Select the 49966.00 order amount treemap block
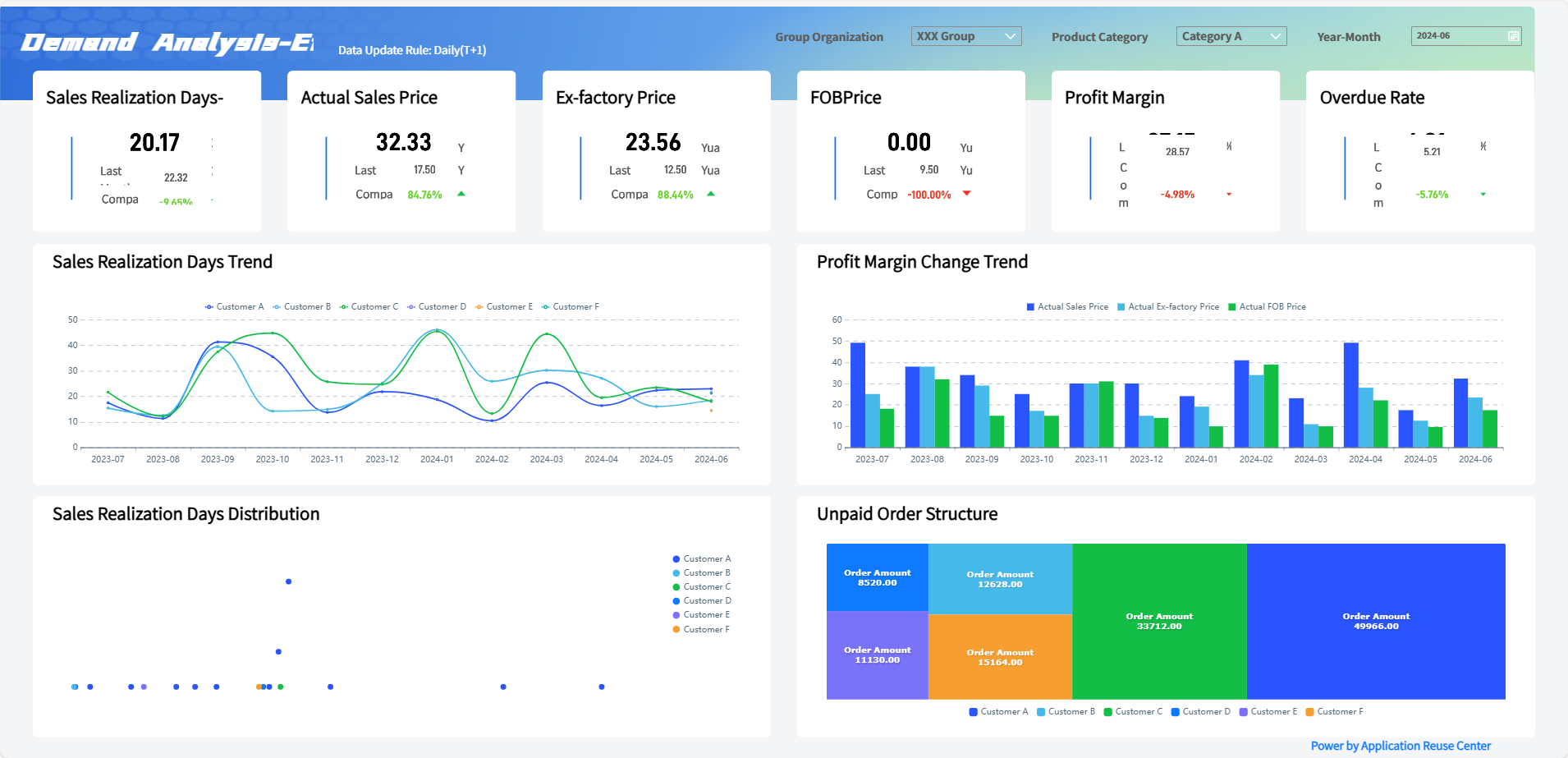 pyautogui.click(x=1376, y=622)
